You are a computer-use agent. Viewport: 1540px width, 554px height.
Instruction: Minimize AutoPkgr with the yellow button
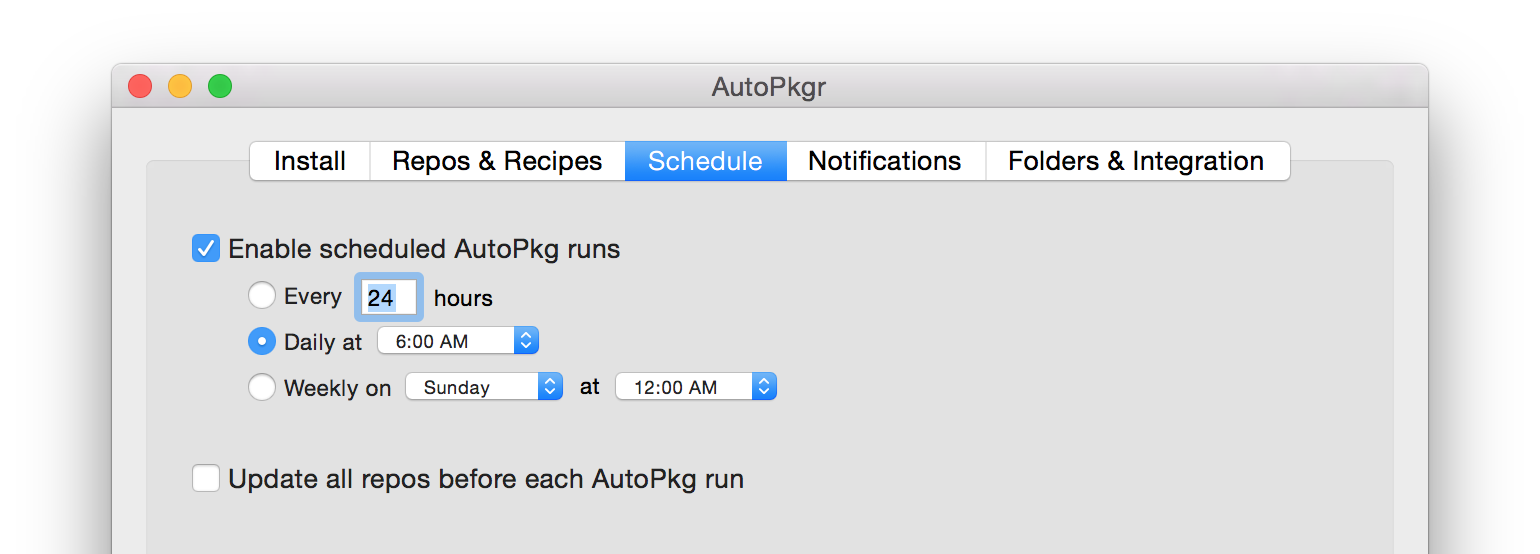pos(180,87)
